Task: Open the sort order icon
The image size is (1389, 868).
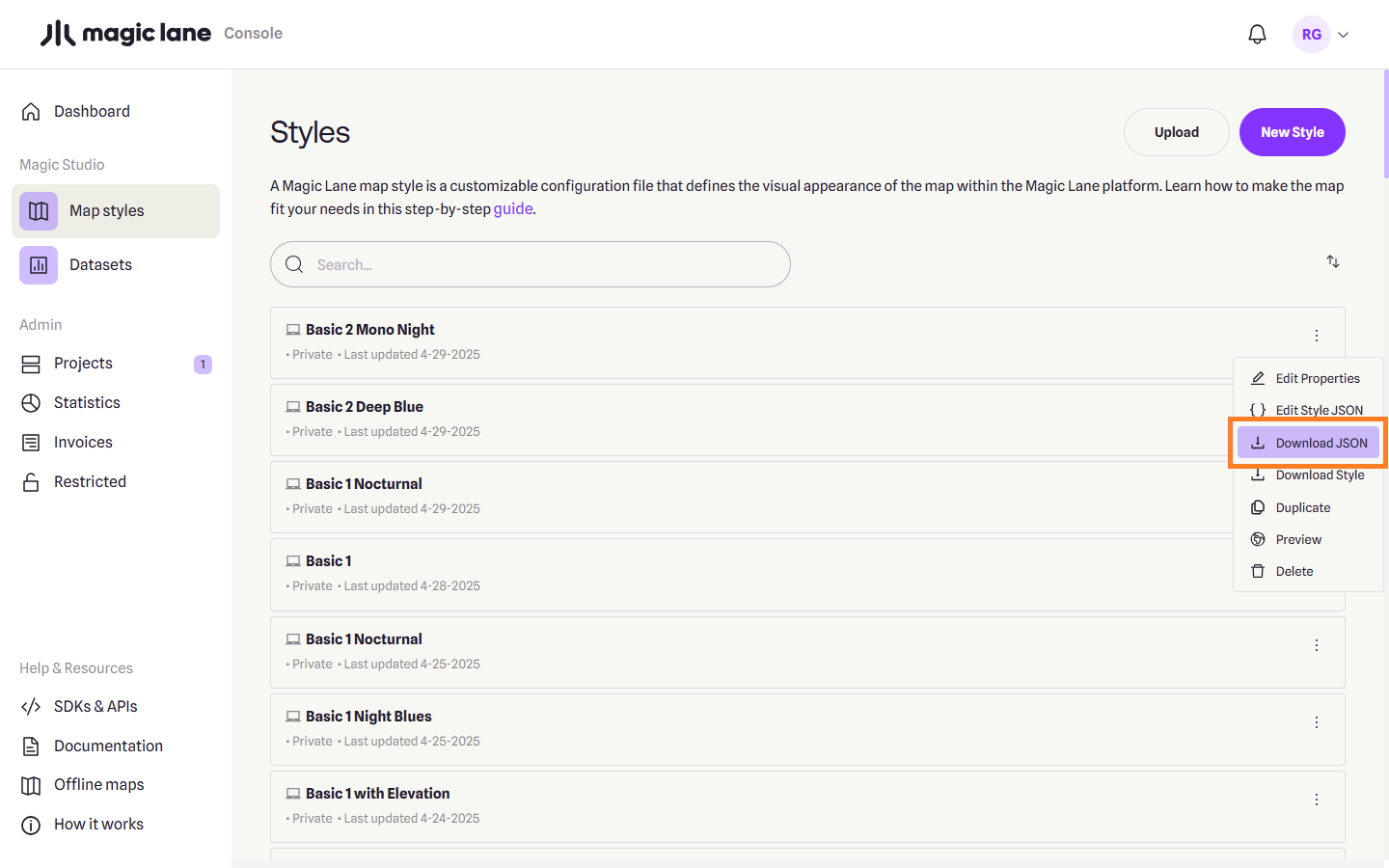Action: tap(1332, 261)
